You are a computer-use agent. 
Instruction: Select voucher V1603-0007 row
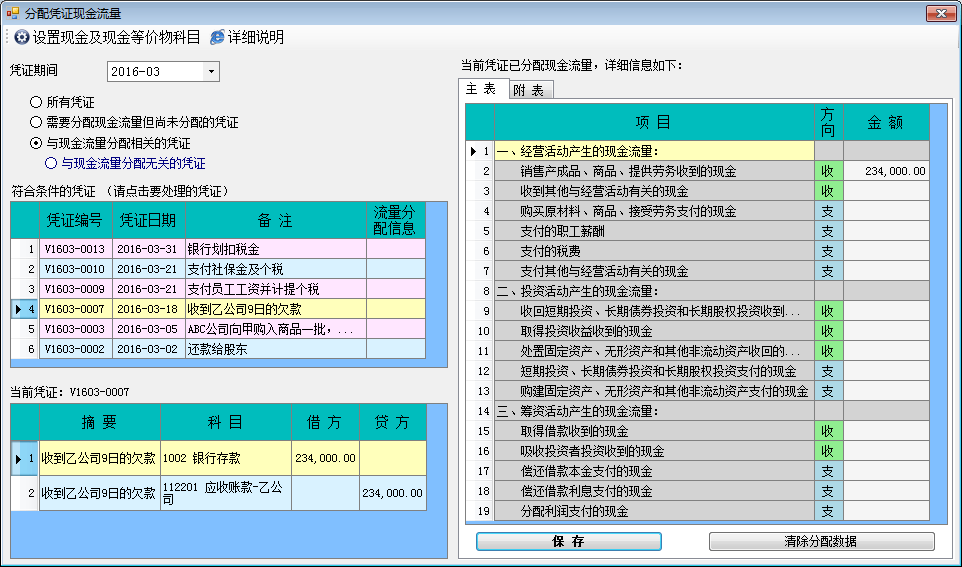coord(218,309)
